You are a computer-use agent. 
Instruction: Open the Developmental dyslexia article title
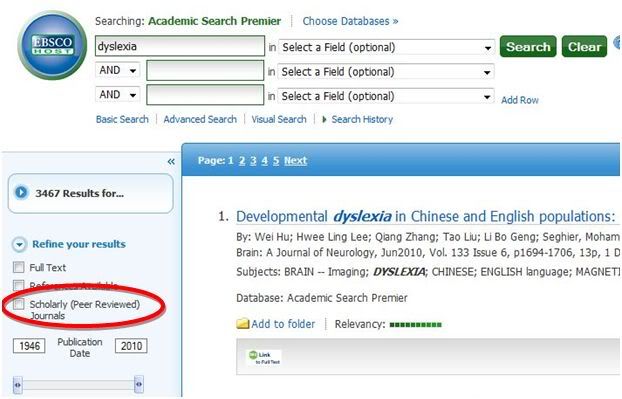click(x=426, y=217)
